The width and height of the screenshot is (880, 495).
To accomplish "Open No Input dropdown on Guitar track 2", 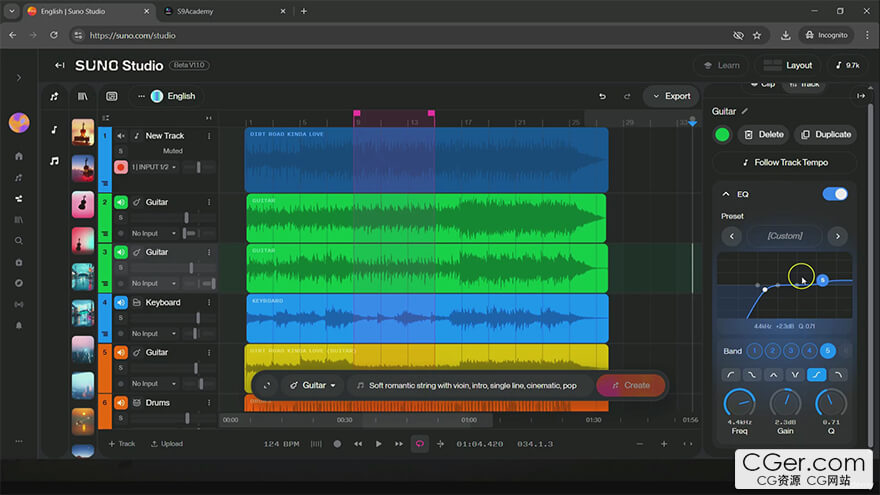I will [x=154, y=233].
